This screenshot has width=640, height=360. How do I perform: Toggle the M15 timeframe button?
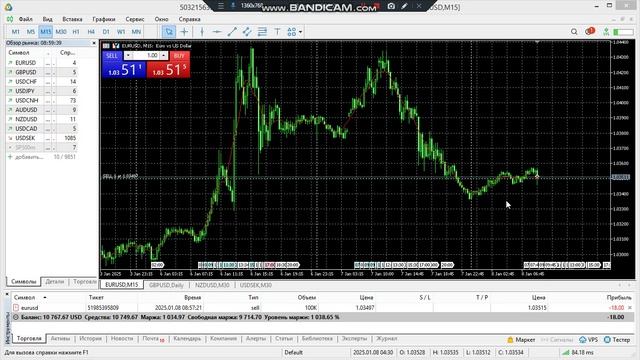pyautogui.click(x=46, y=31)
